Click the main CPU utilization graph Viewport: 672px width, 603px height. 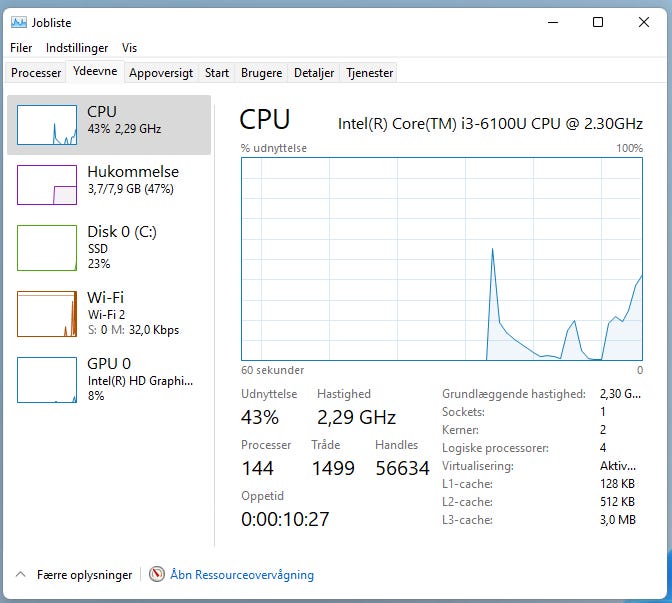coord(442,259)
